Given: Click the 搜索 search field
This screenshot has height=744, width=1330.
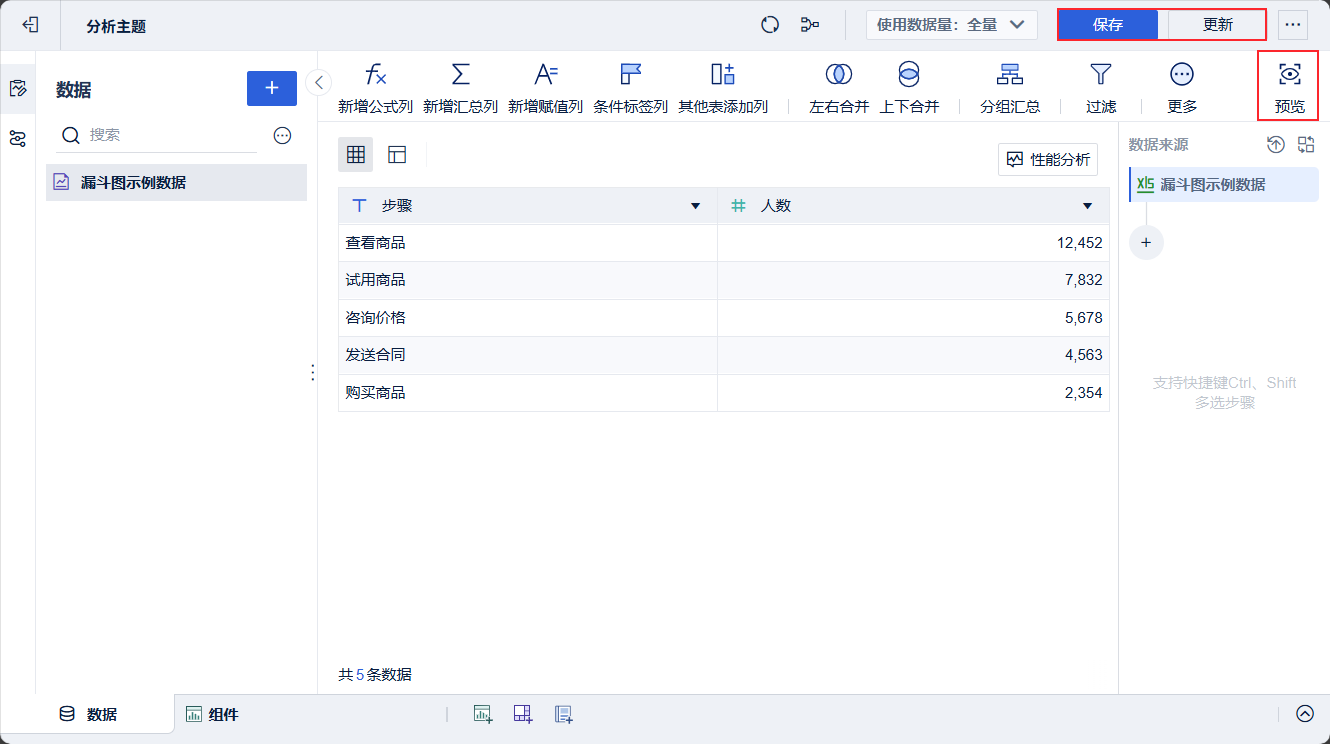Looking at the screenshot, I should pos(158,135).
